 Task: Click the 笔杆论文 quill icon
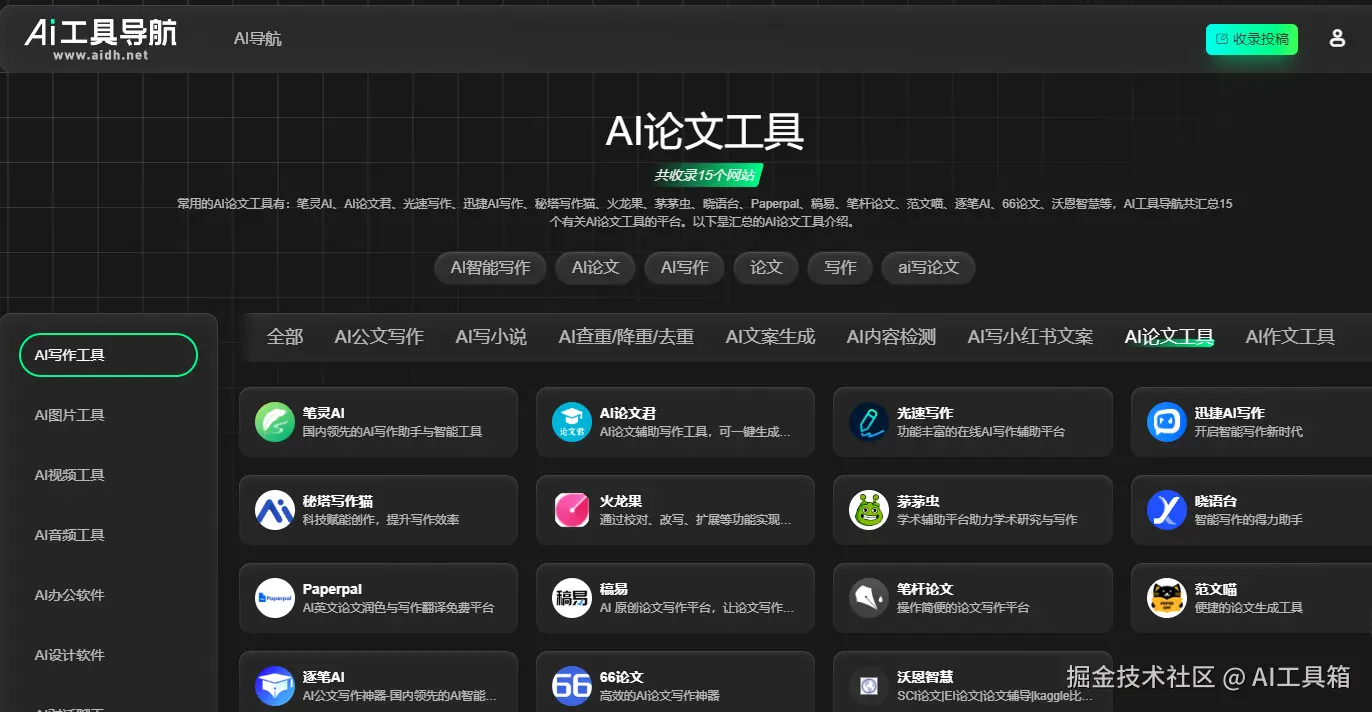[869, 598]
